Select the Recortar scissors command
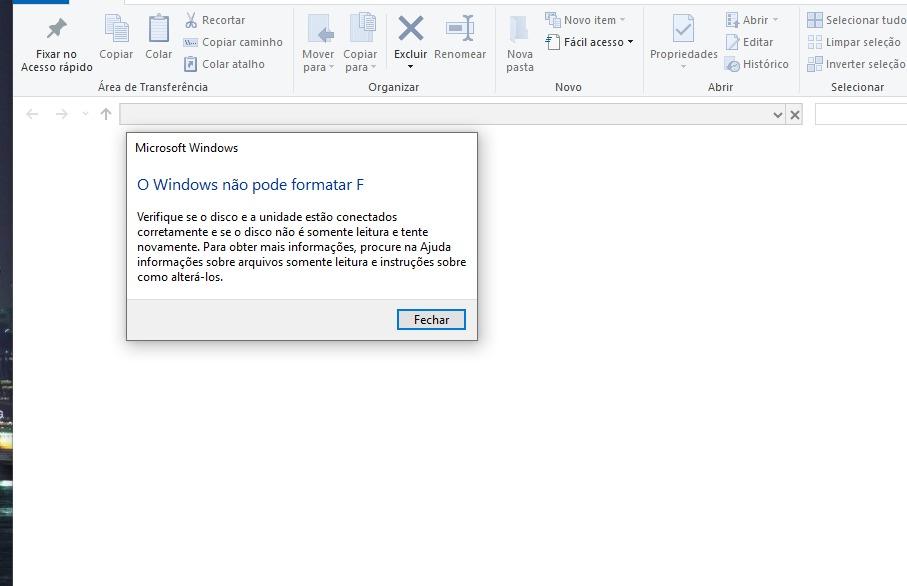 pyautogui.click(x=215, y=20)
